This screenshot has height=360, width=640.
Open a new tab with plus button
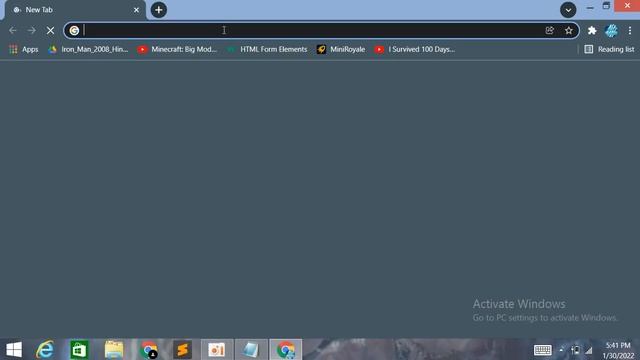(x=159, y=10)
